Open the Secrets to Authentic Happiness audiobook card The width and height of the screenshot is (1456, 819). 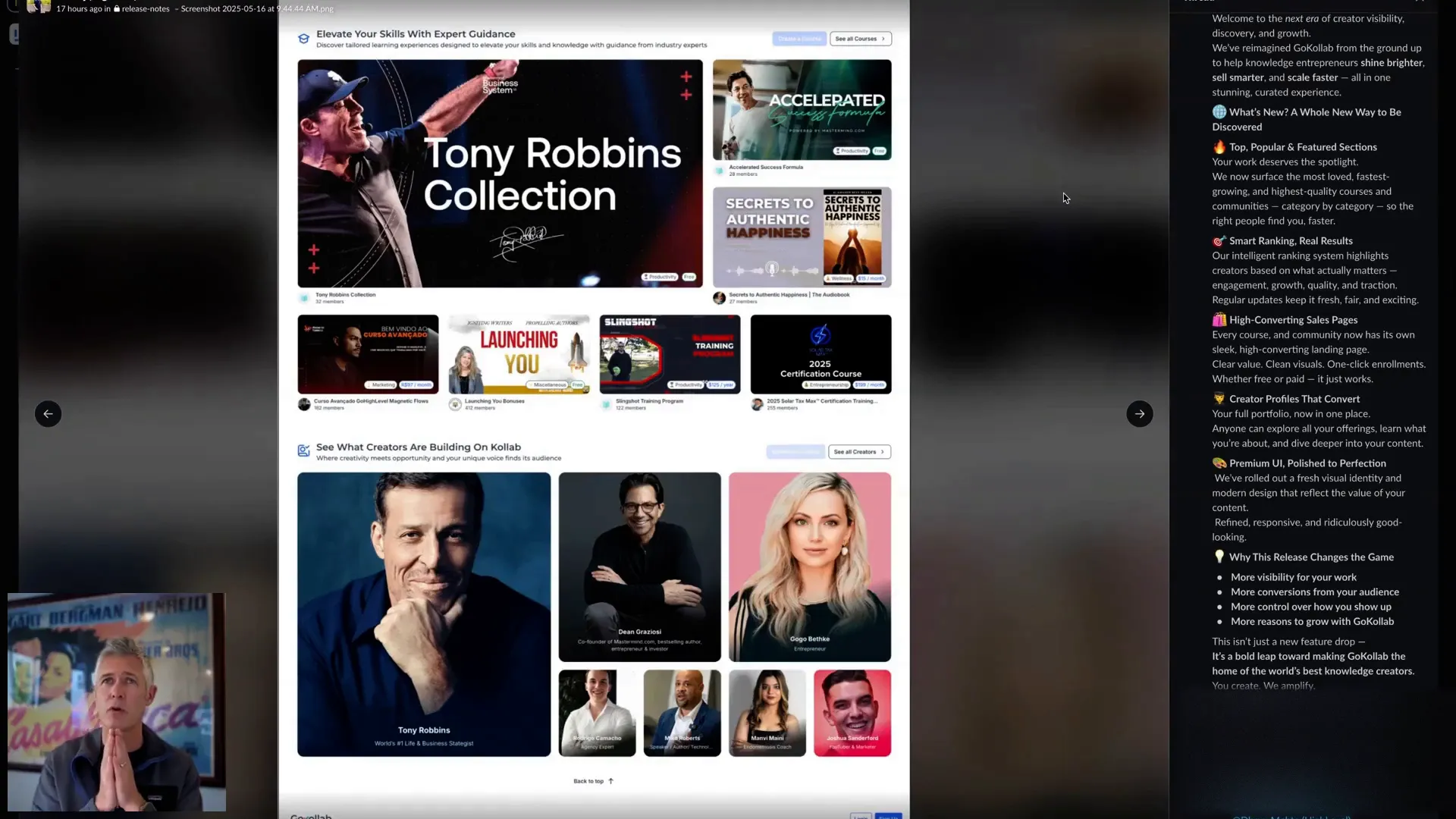[802, 237]
